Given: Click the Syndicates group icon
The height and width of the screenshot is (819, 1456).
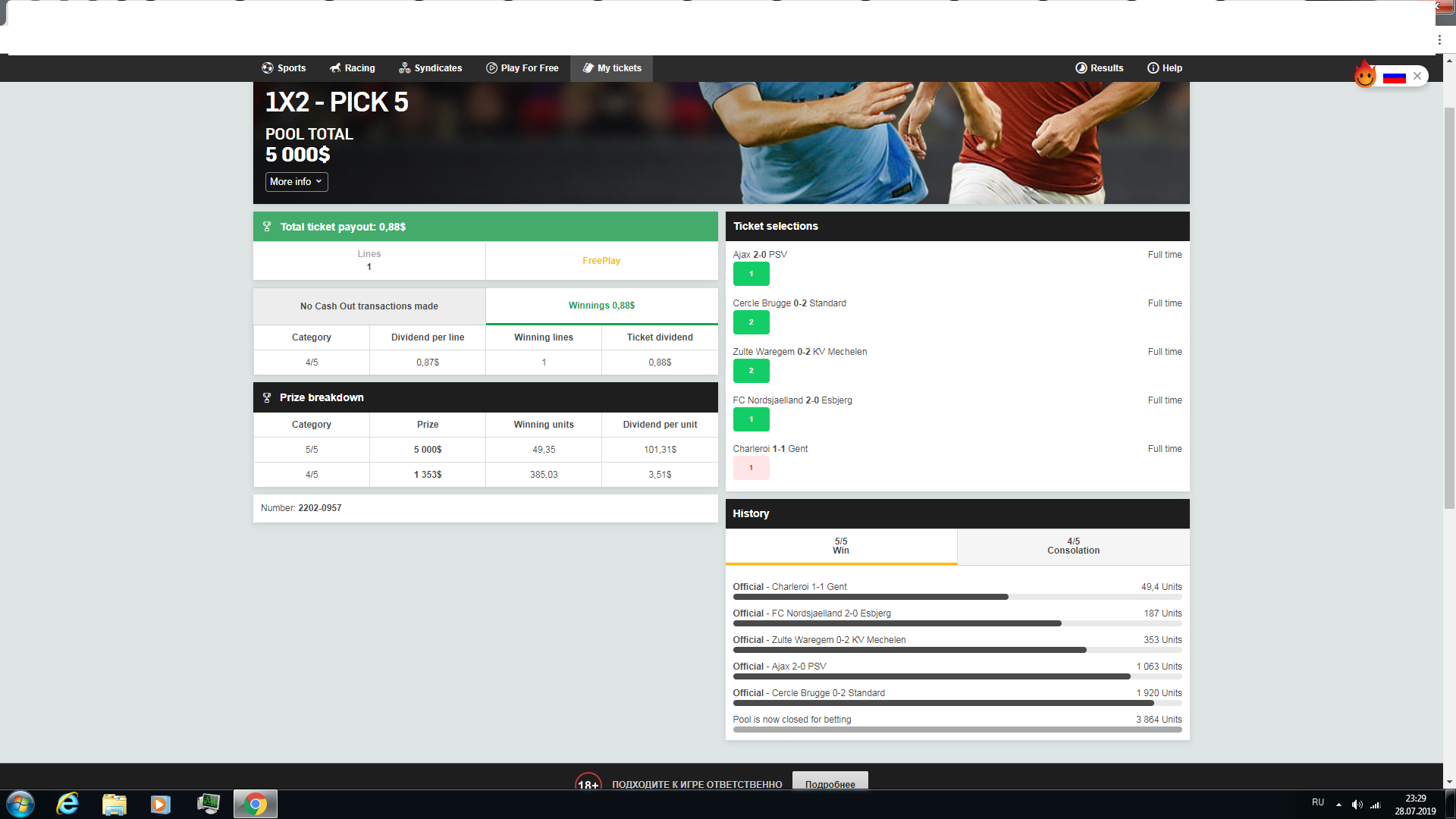Looking at the screenshot, I should coord(404,68).
